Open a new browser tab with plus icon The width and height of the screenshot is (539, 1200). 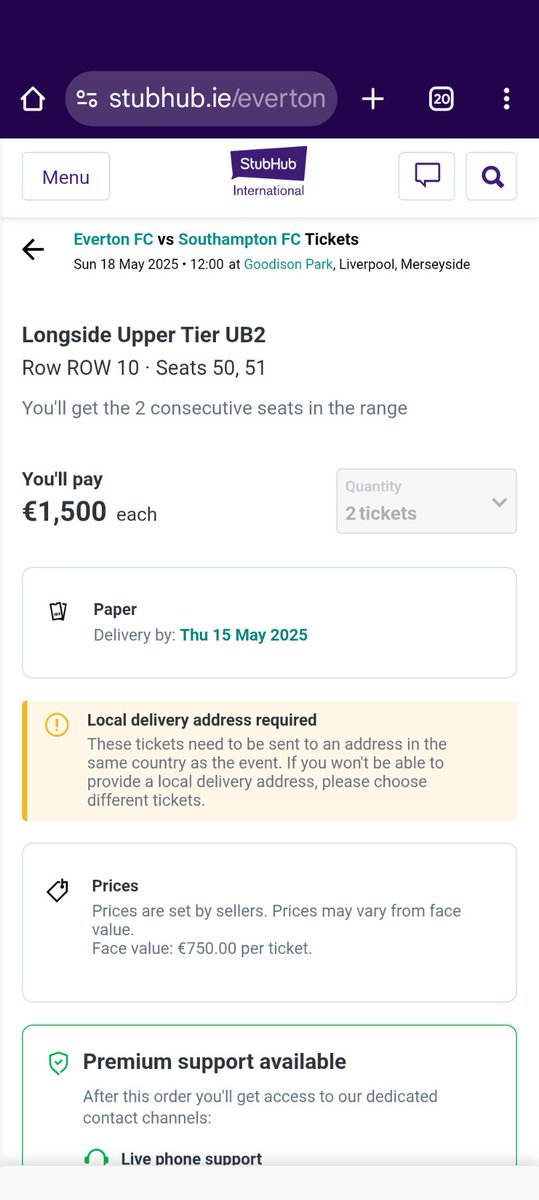coord(373,99)
